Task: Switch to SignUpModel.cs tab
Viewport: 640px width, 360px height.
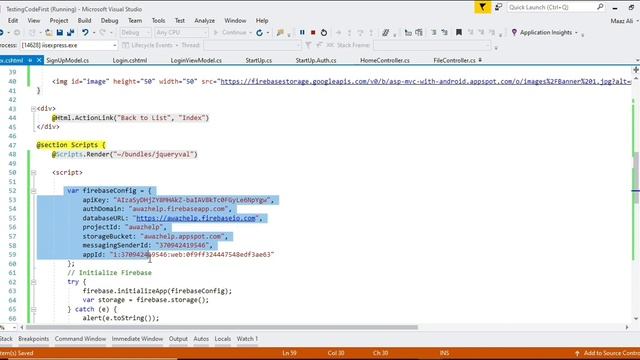Action: click(x=67, y=60)
